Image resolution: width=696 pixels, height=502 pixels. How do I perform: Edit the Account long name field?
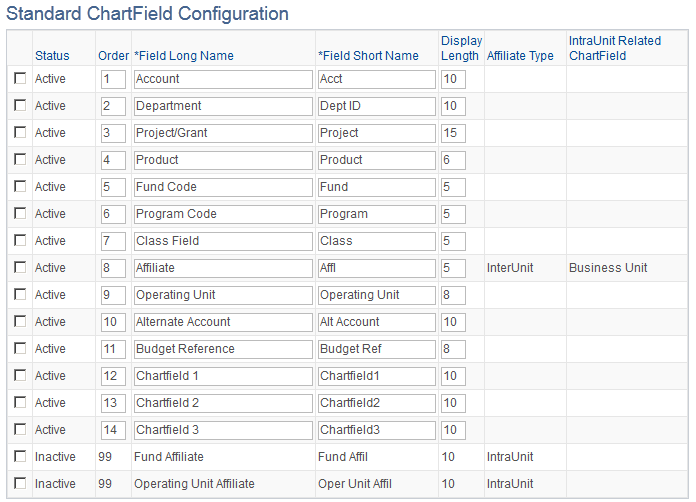click(223, 79)
